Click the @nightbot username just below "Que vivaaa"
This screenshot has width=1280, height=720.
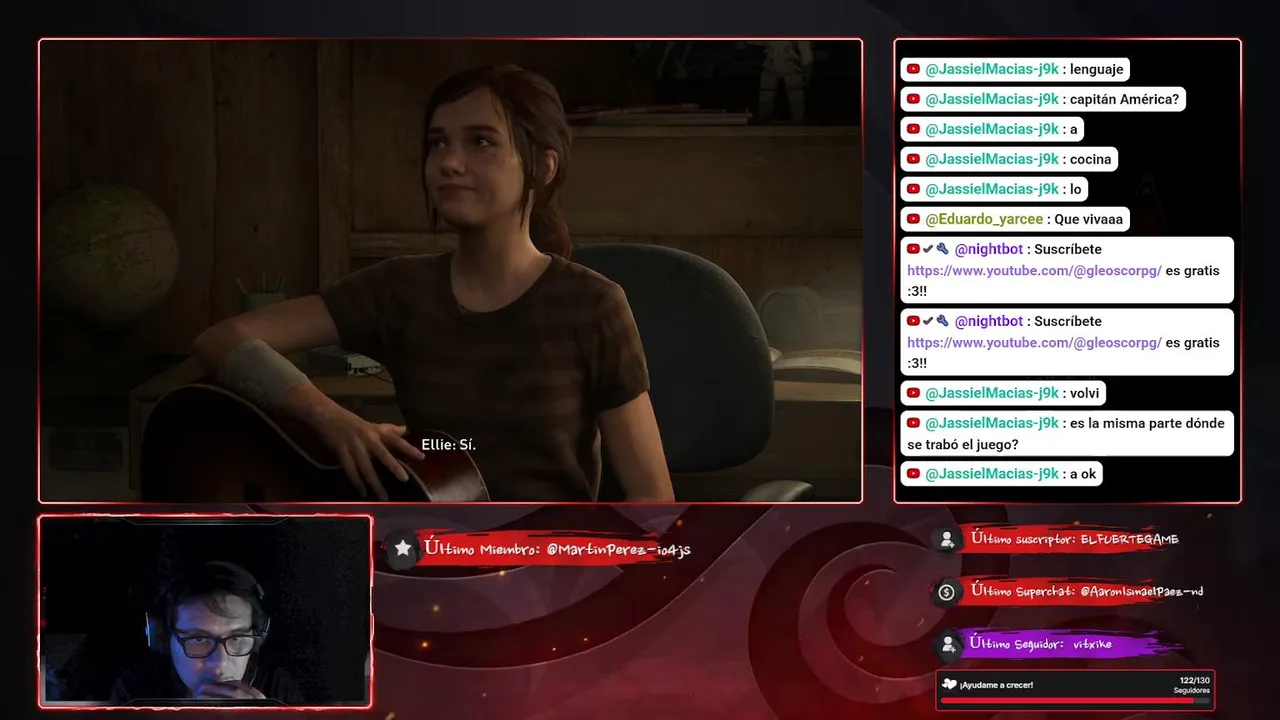pos(989,249)
